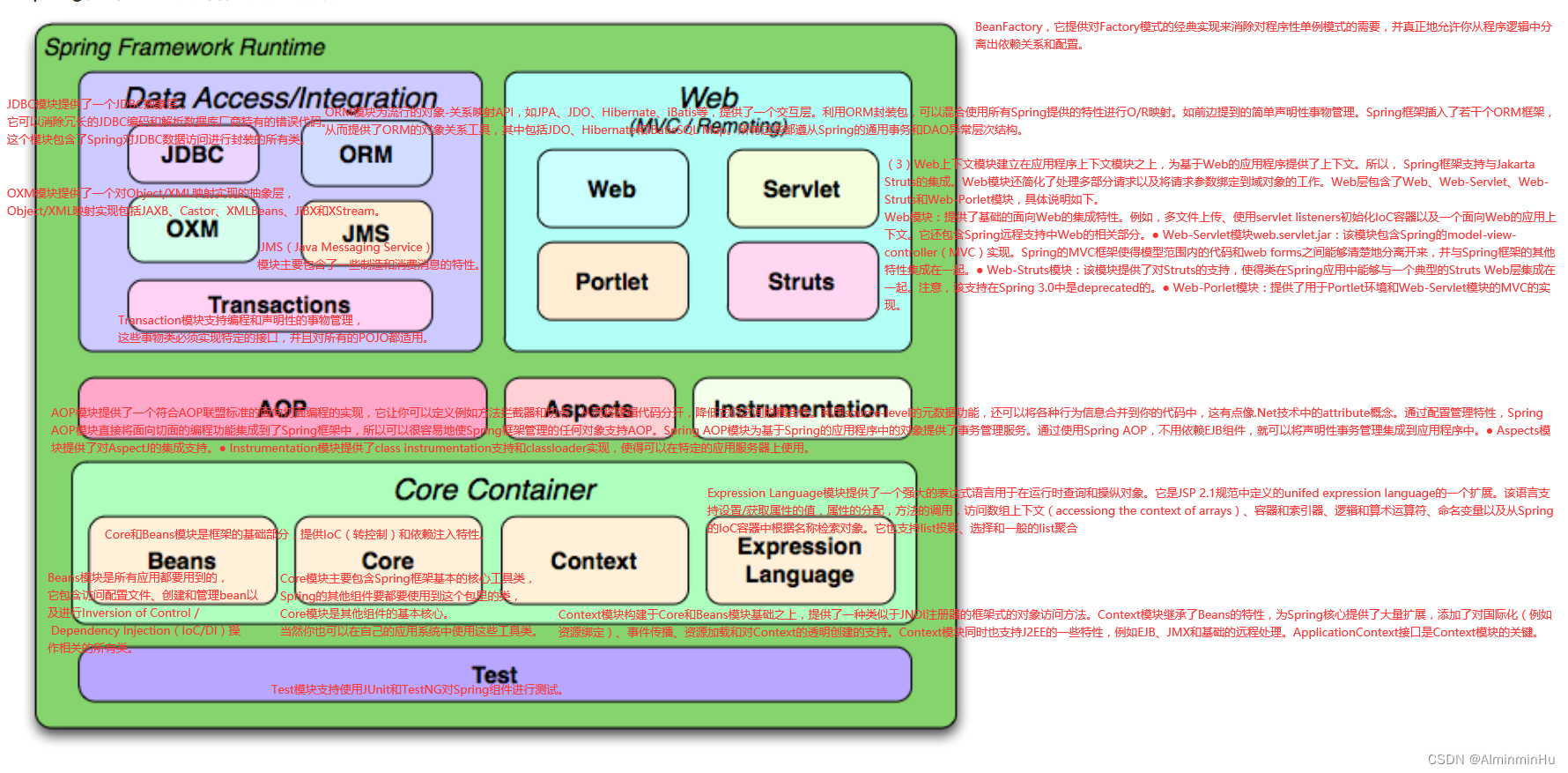Click the AOP module box
This screenshot has width=1568, height=773.
pyautogui.click(x=283, y=408)
